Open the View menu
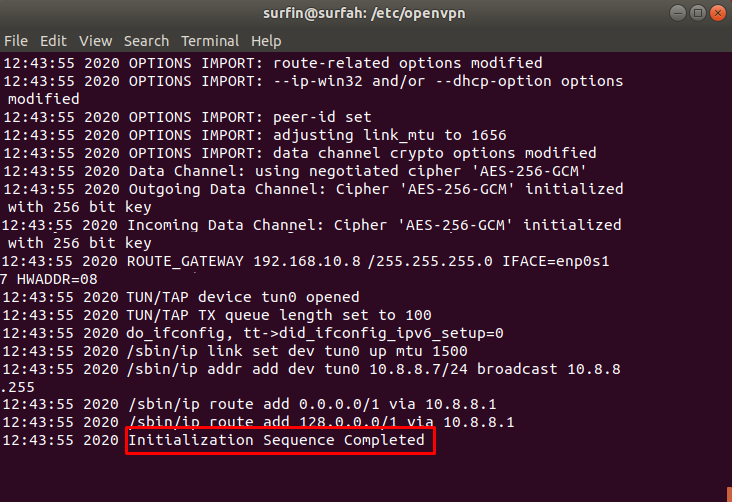This screenshot has width=732, height=502. pos(96,41)
